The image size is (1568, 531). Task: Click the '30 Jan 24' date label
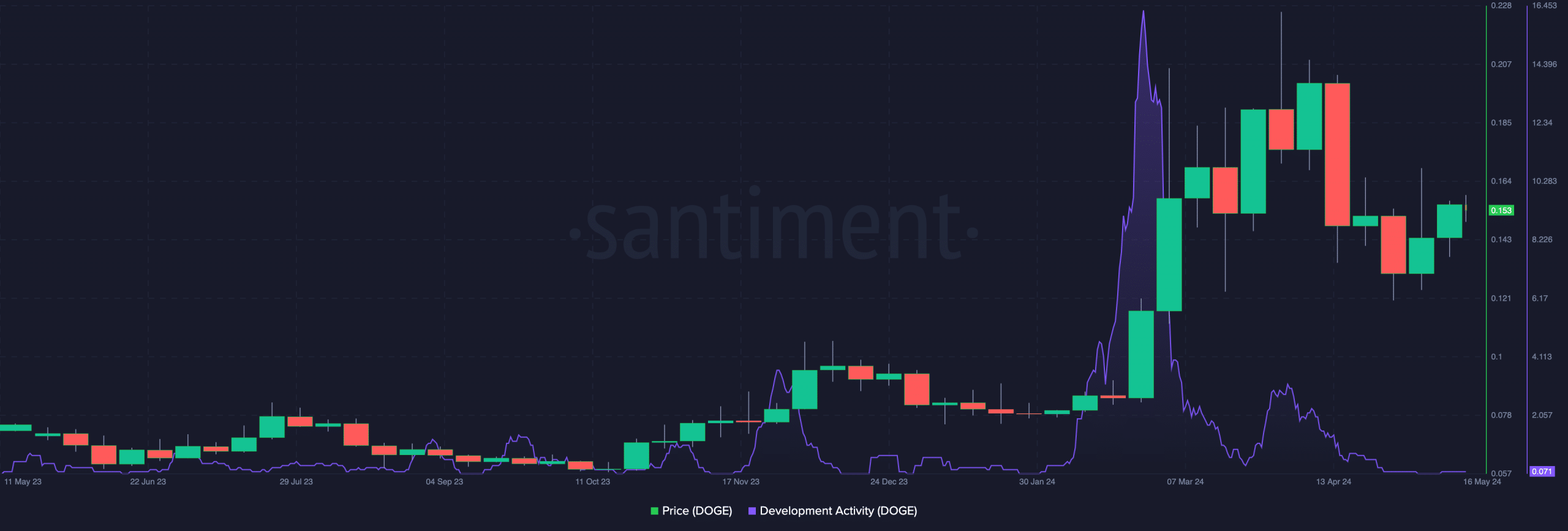point(1037,482)
